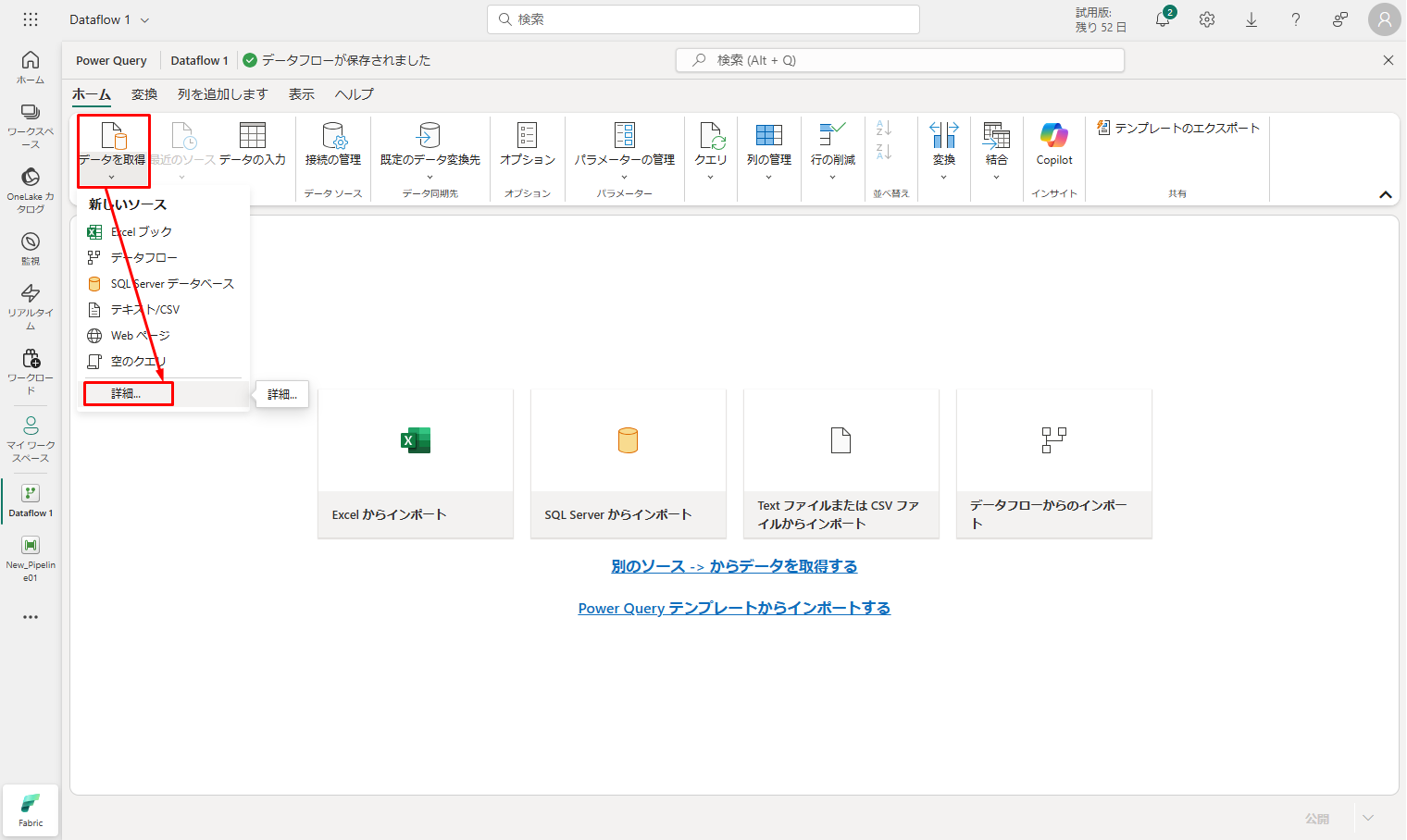Open the notifications bell

(x=1163, y=19)
